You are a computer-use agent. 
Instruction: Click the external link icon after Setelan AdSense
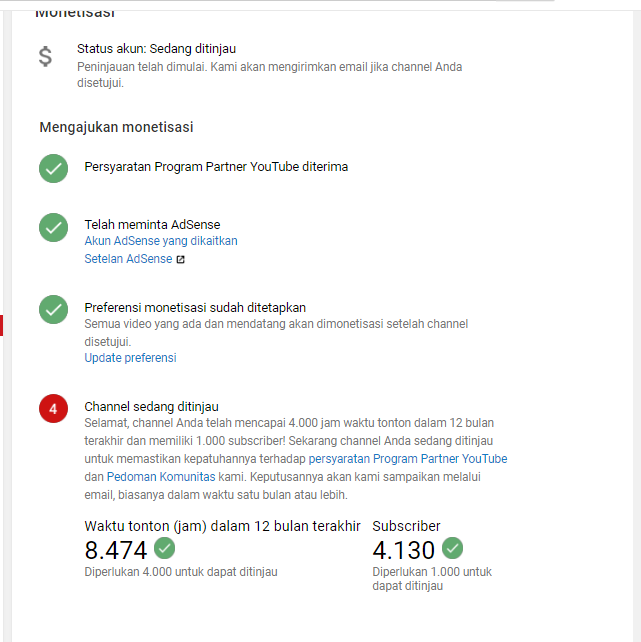pyautogui.click(x=181, y=260)
